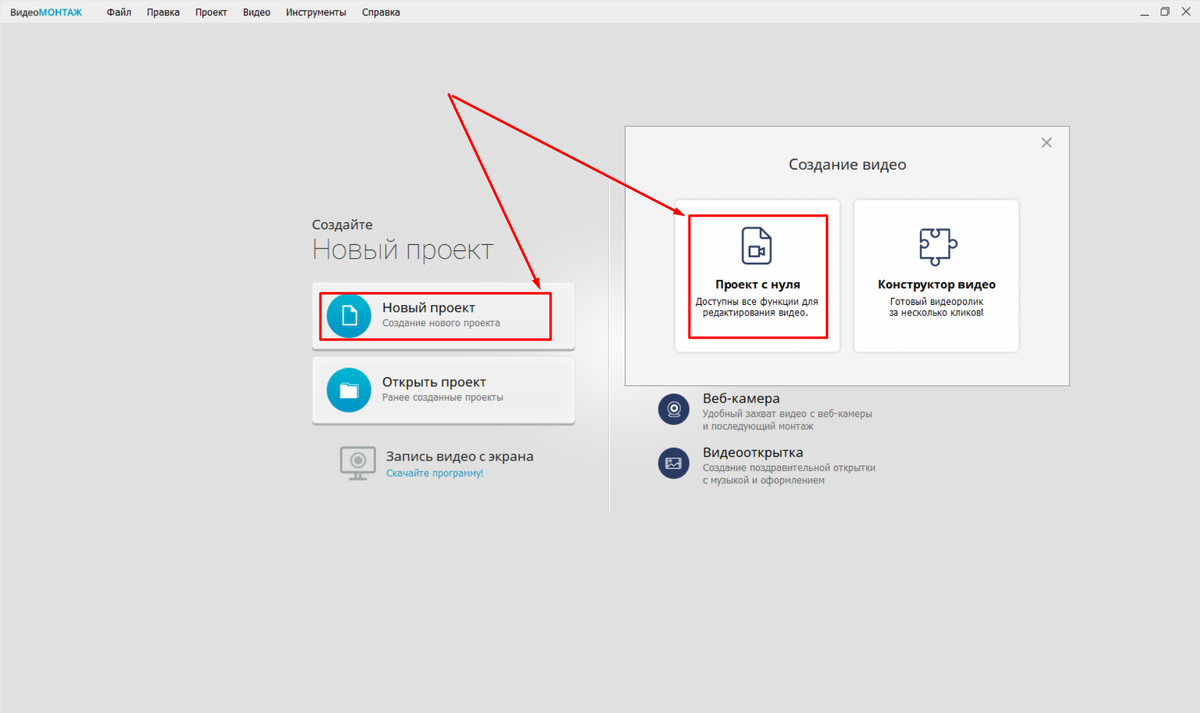
Task: Follow the Скачайте программу! link
Action: coord(435,473)
